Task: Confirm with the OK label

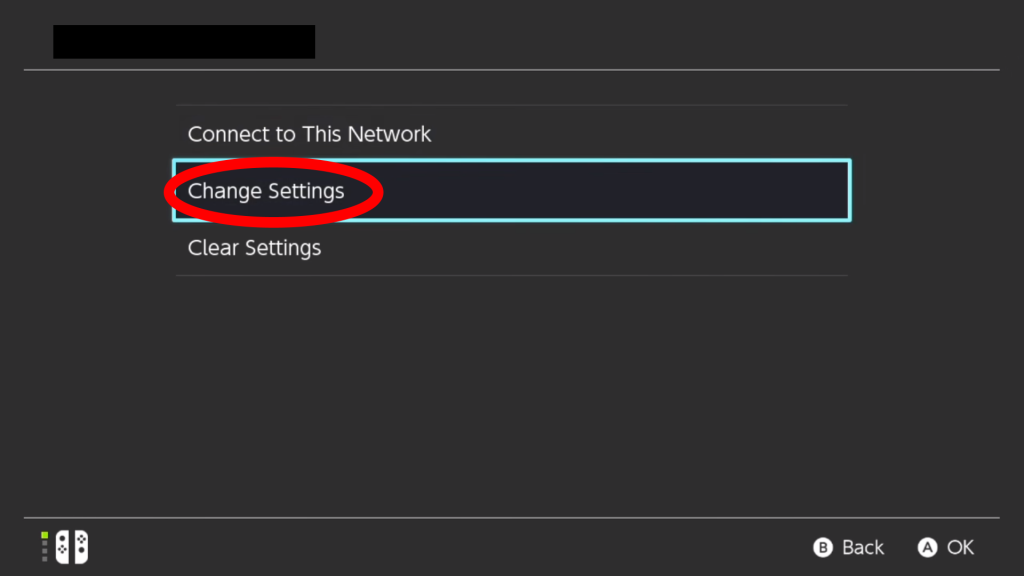Action: pyautogui.click(x=960, y=547)
